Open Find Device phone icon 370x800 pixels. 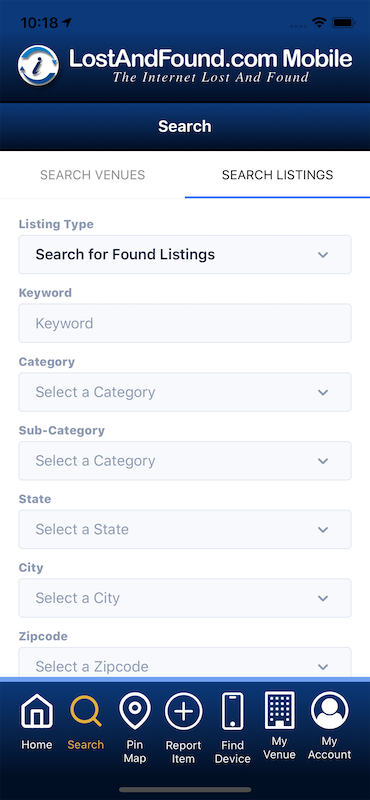click(233, 711)
